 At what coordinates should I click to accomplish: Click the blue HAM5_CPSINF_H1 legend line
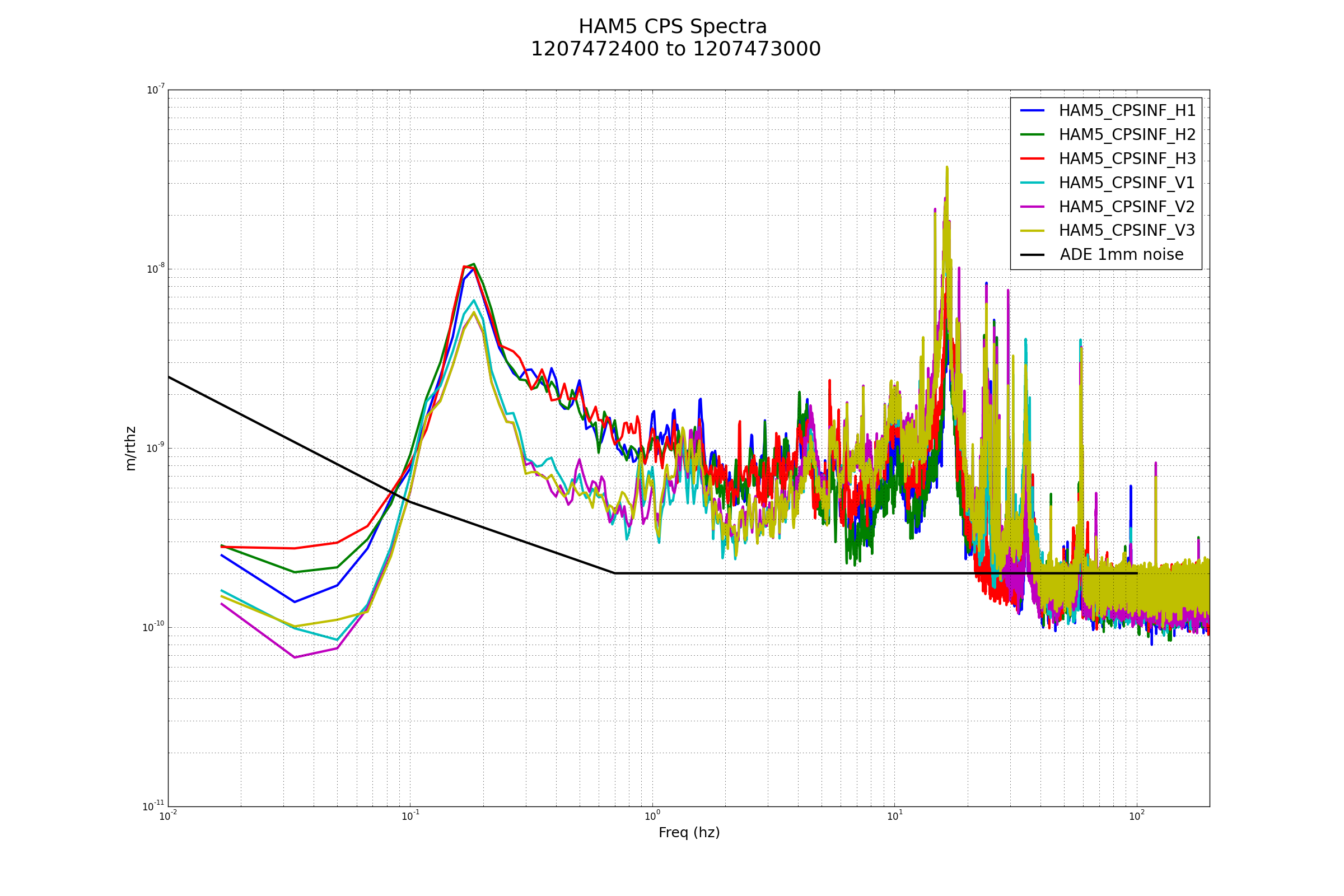coord(1032,111)
